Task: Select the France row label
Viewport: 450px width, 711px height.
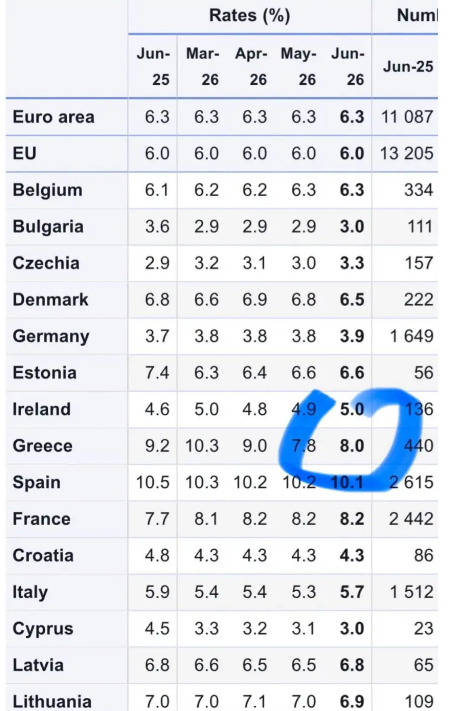Action: (x=42, y=519)
